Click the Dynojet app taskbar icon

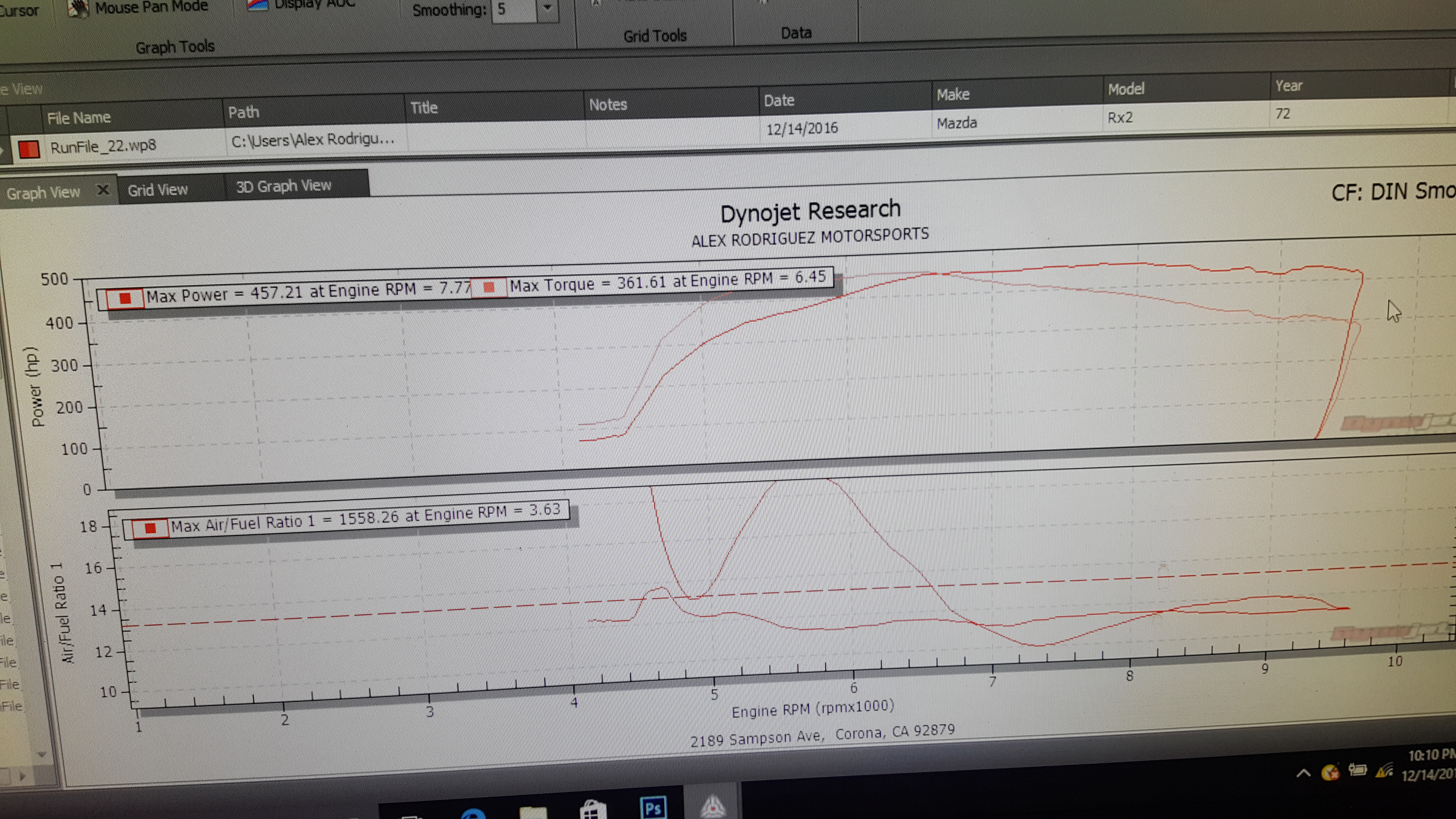pyautogui.click(x=712, y=807)
